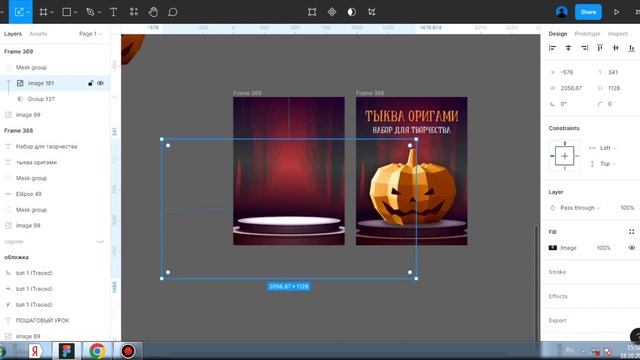Click the Crop image icon
The width and height of the screenshot is (640, 360).
coord(371,12)
